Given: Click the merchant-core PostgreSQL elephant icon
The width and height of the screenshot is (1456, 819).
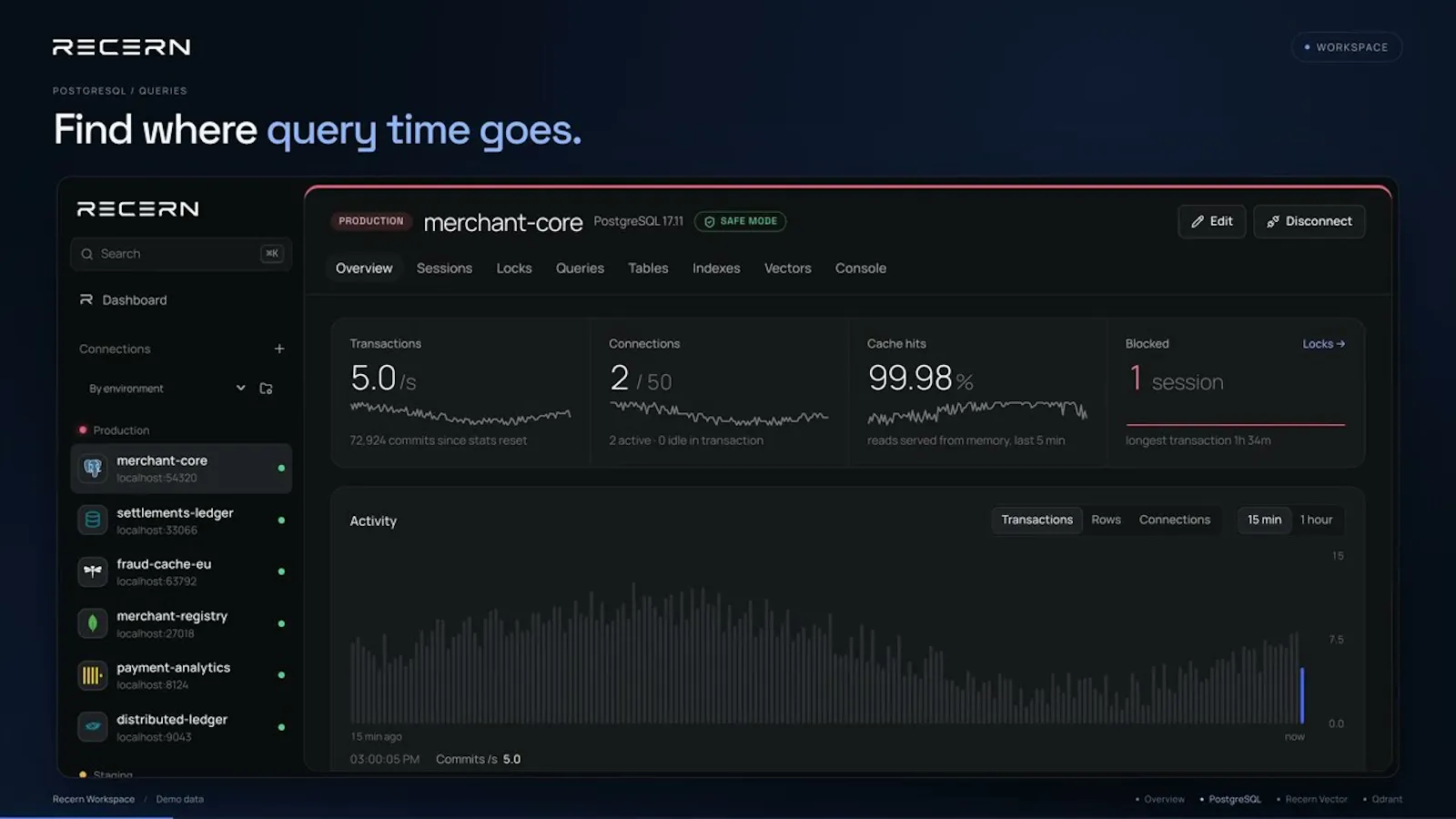Looking at the screenshot, I should pos(93,469).
